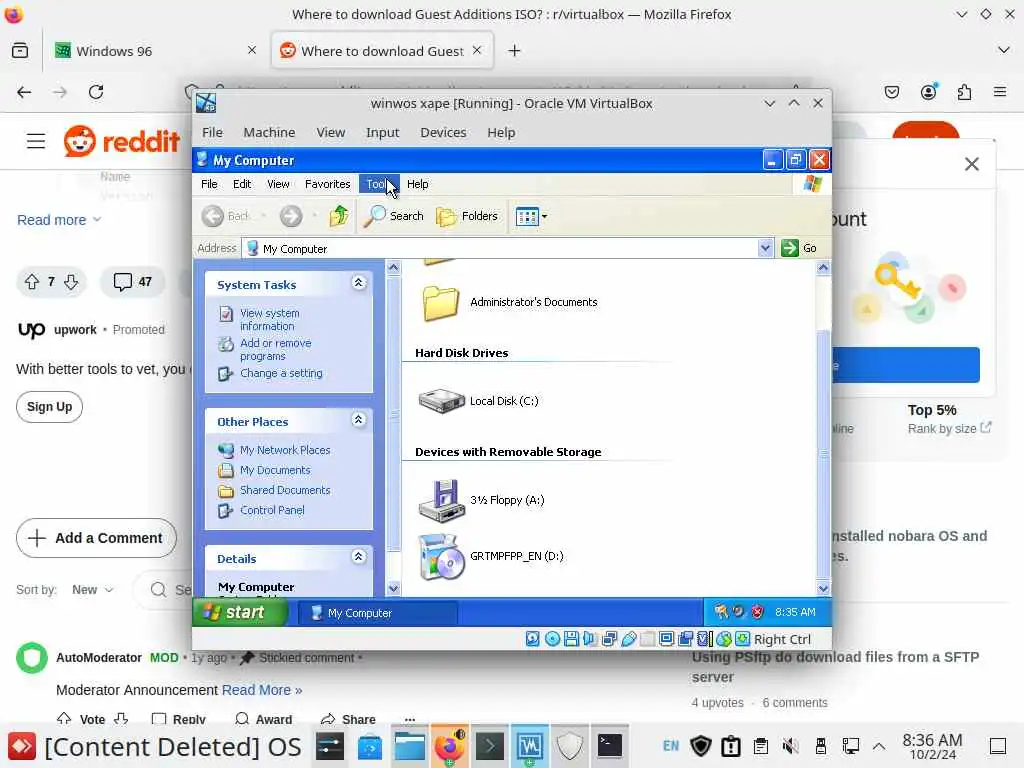The height and width of the screenshot is (768, 1024).
Task: Click VirtualBox USB devices status icon
Action: point(629,639)
